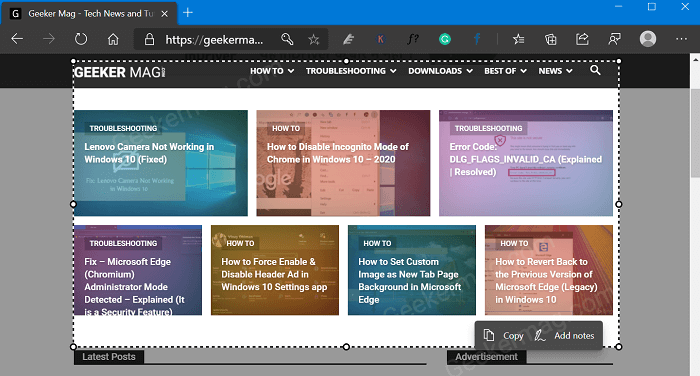Click the Geeker Mag logo
The height and width of the screenshot is (376, 700).
[120, 72]
